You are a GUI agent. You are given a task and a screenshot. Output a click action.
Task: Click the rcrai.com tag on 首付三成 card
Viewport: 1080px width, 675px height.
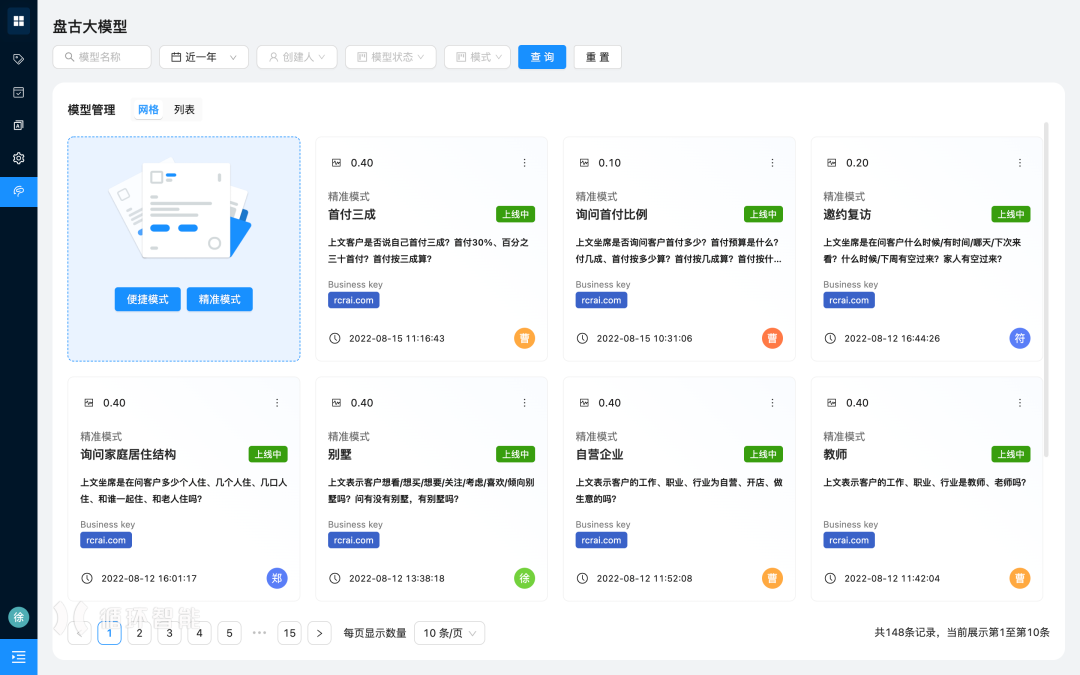click(x=353, y=300)
